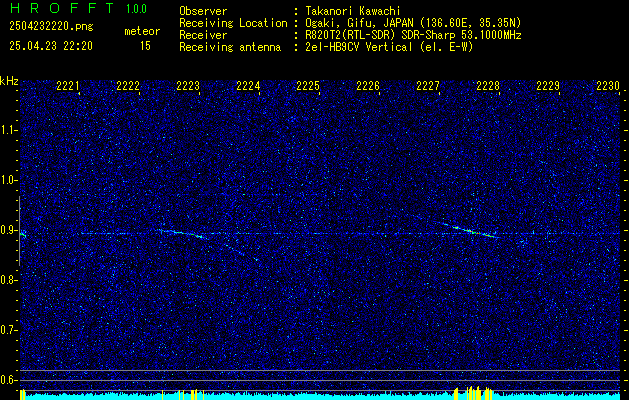Click the kHz axis unit label
Screen dimensions: 629x400
pos(9,81)
